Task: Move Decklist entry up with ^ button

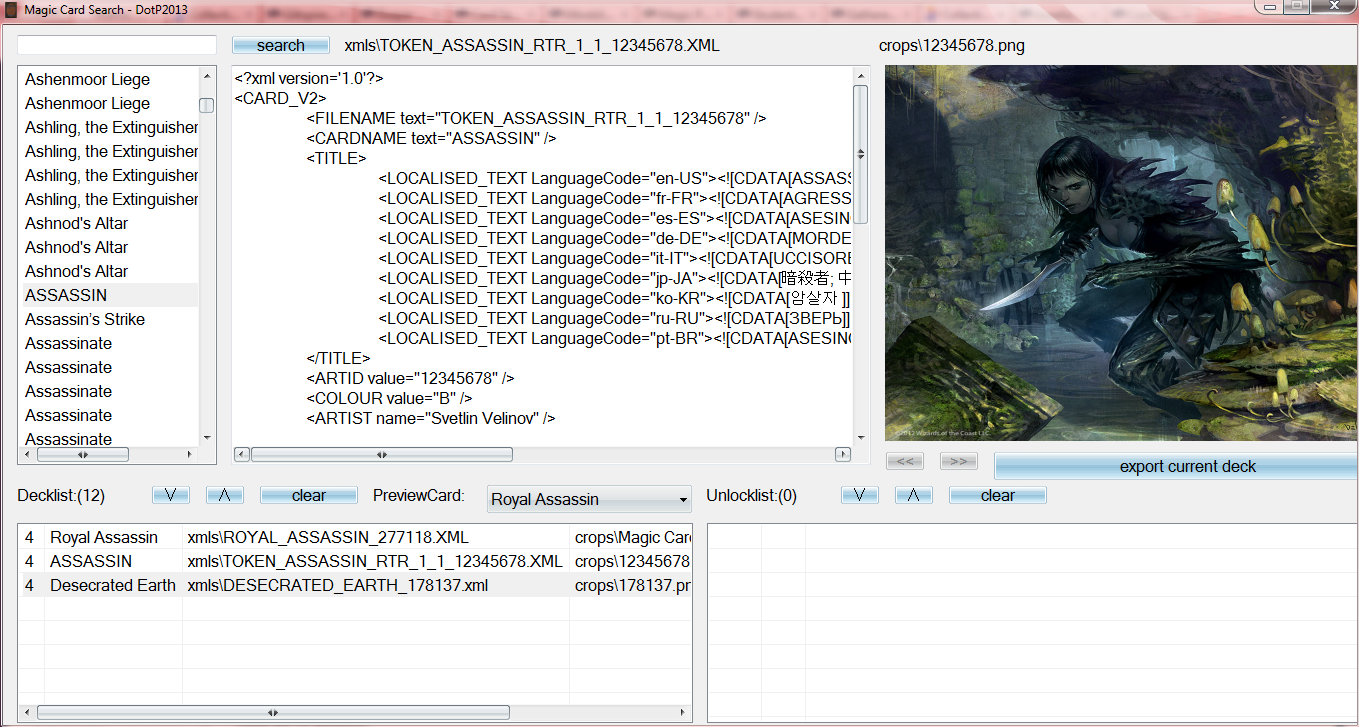Action: coord(225,495)
